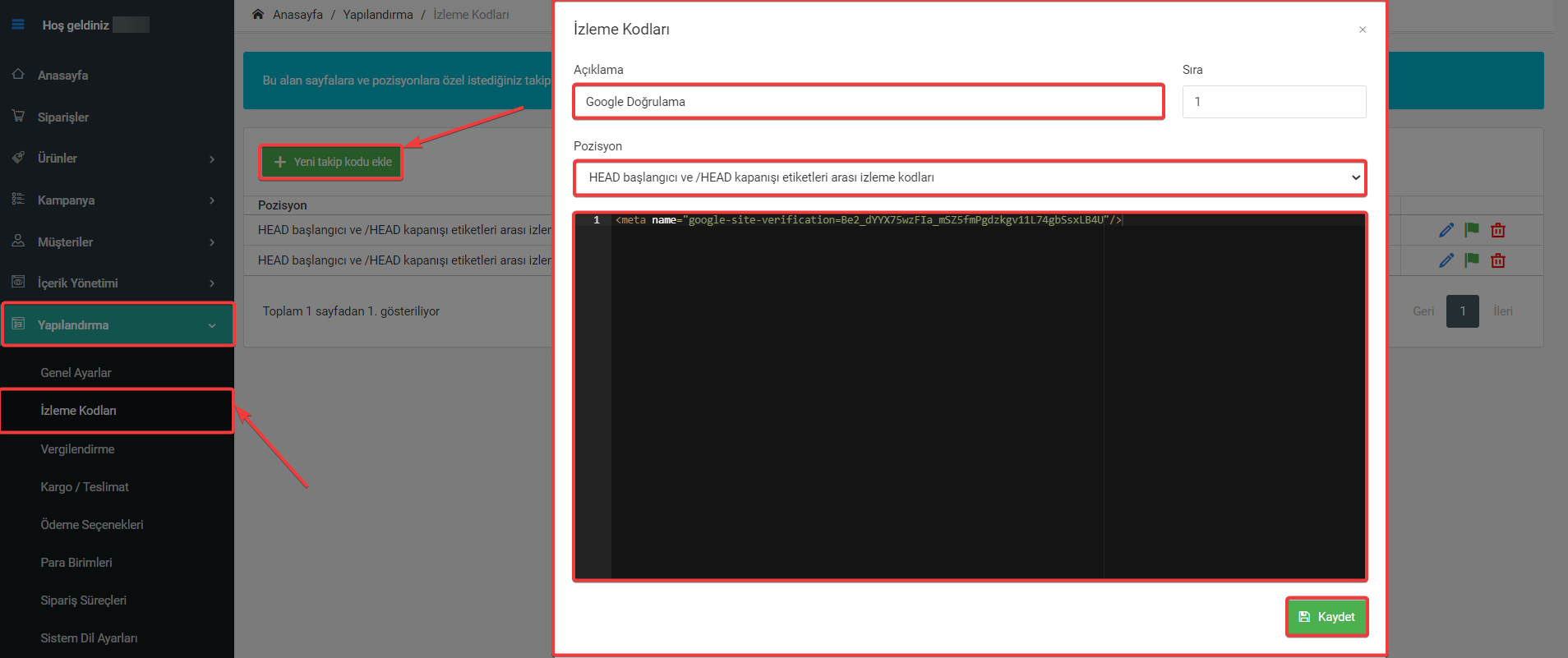This screenshot has height=658, width=1568.
Task: Click the Geri pagination button
Action: (1423, 311)
